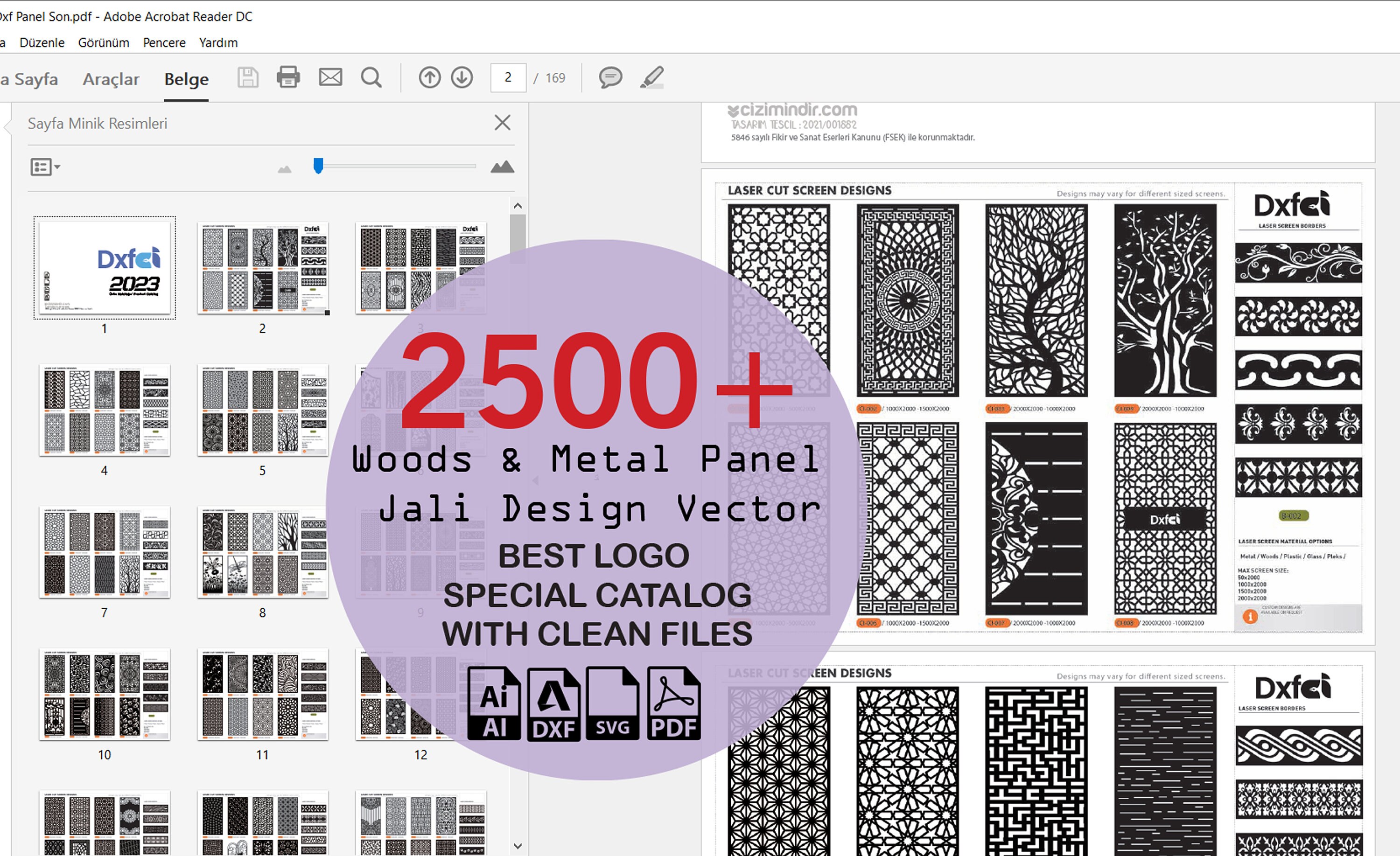Close the Sayfa Minik Resimleri panel
Screen dimensions: 1400x856
pos(502,123)
